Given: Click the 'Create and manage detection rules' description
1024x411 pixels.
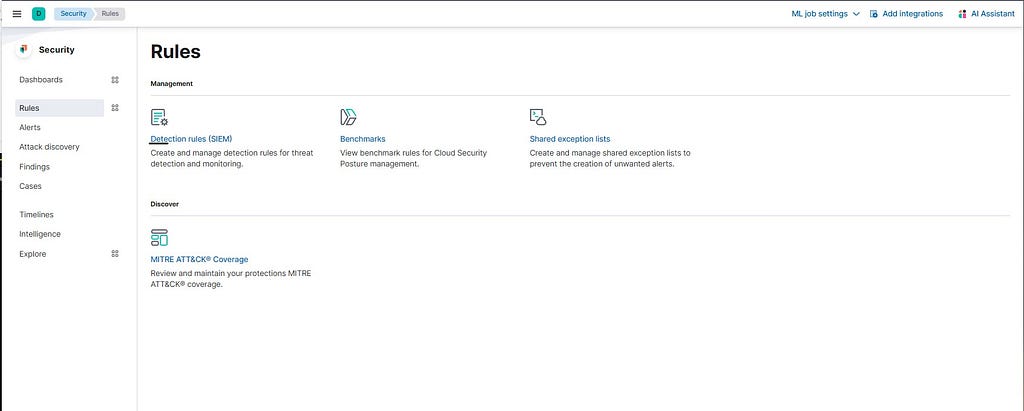Looking at the screenshot, I should pyautogui.click(x=232, y=158).
